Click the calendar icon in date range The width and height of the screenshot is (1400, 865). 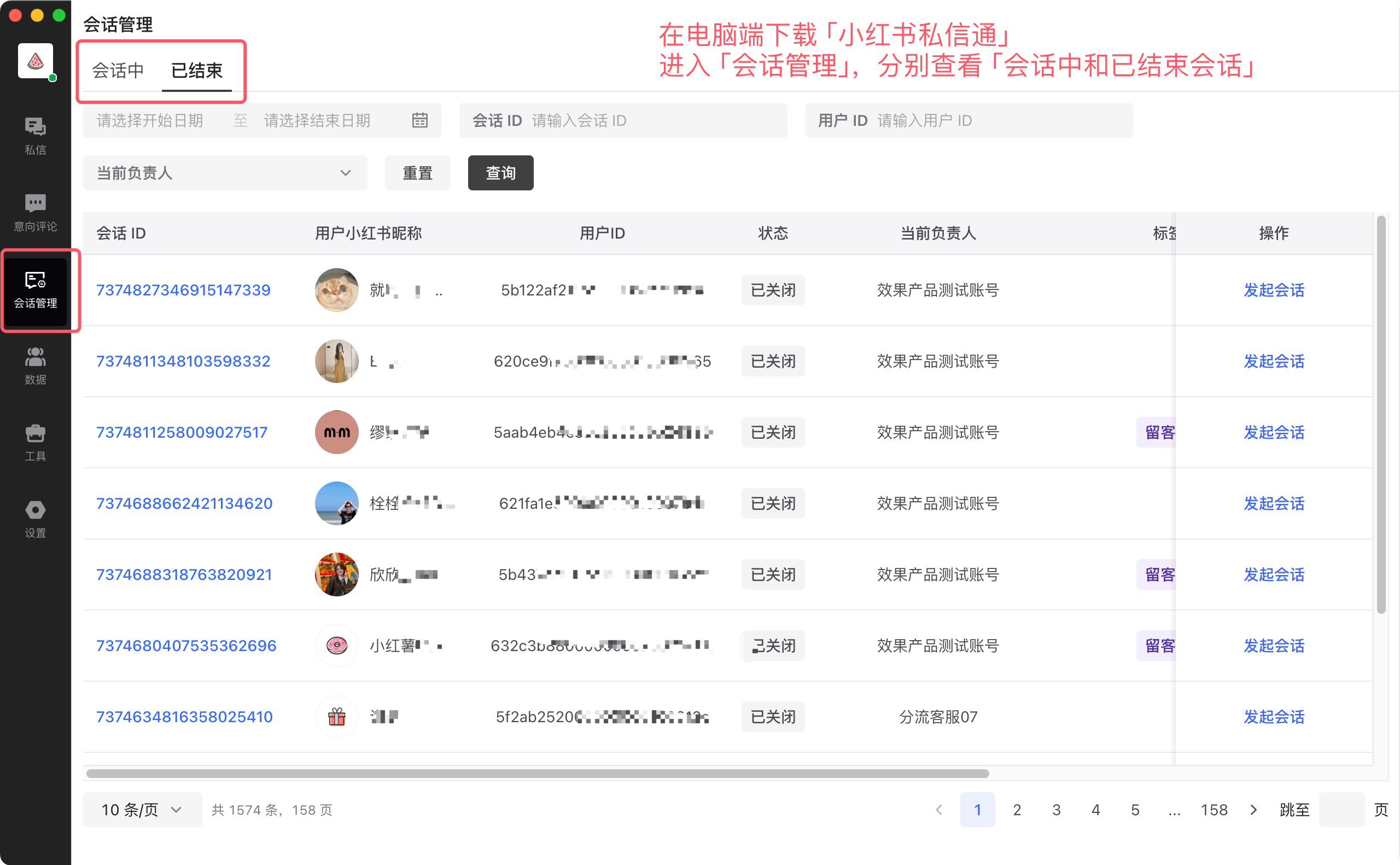[x=419, y=120]
